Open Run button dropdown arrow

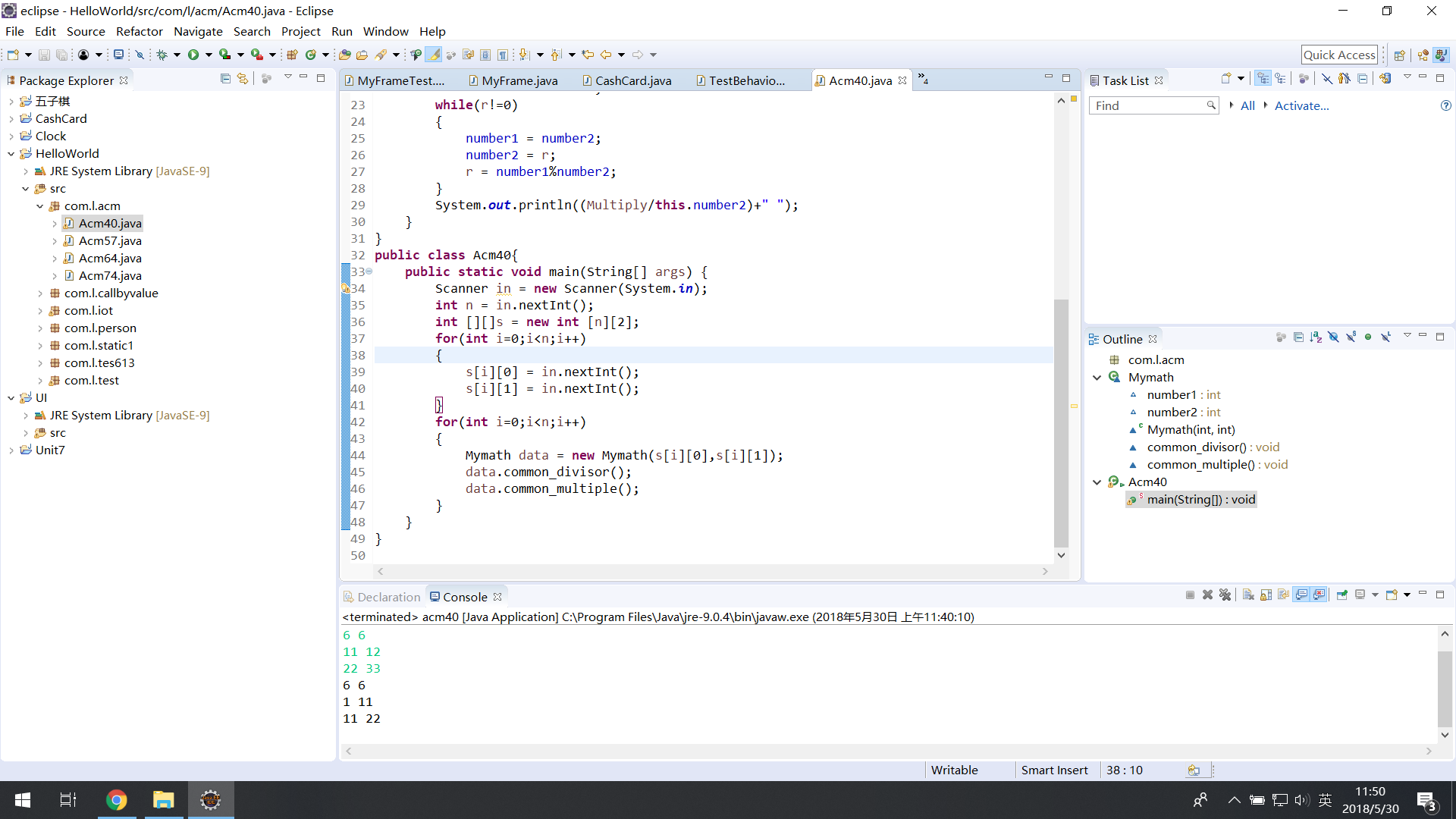coord(209,55)
